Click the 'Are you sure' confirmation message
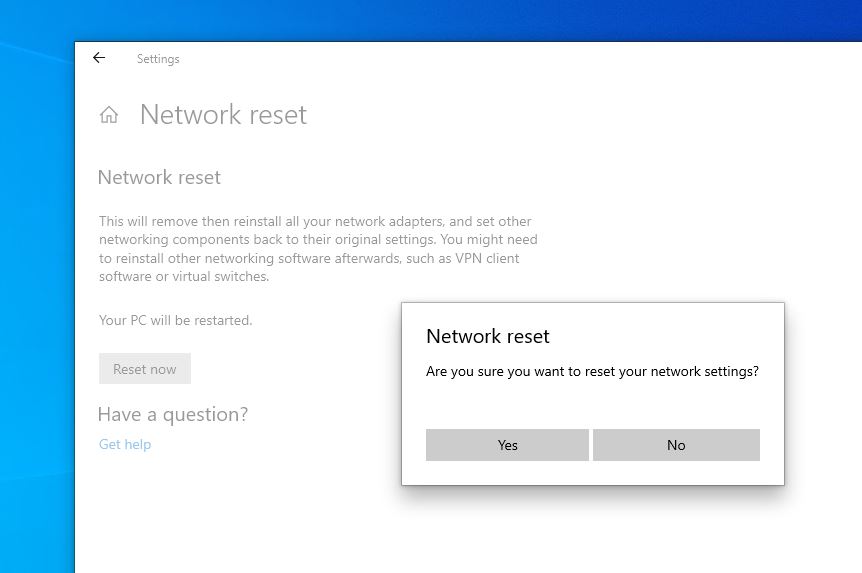The height and width of the screenshot is (573, 862). point(592,372)
